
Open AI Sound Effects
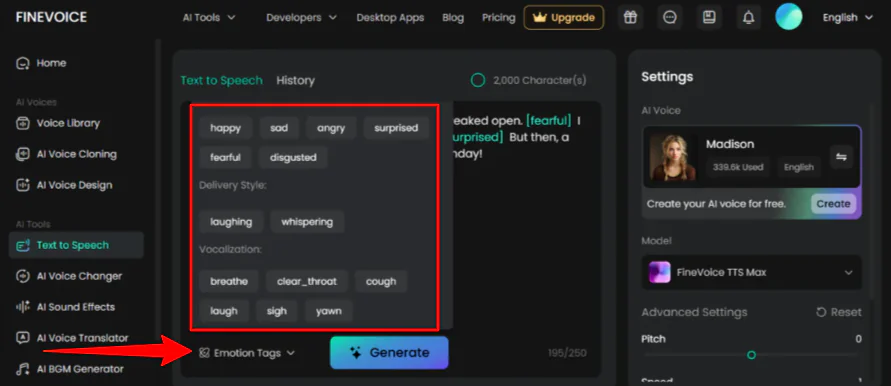click(x=65, y=307)
